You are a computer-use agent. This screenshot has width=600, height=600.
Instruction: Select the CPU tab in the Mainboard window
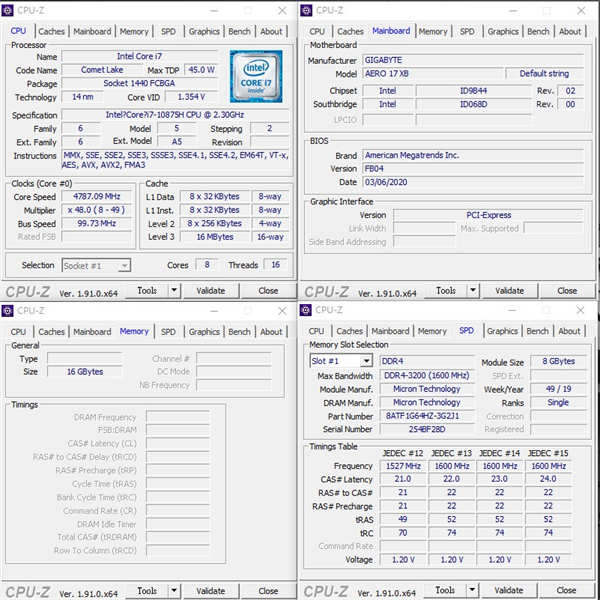(x=317, y=31)
